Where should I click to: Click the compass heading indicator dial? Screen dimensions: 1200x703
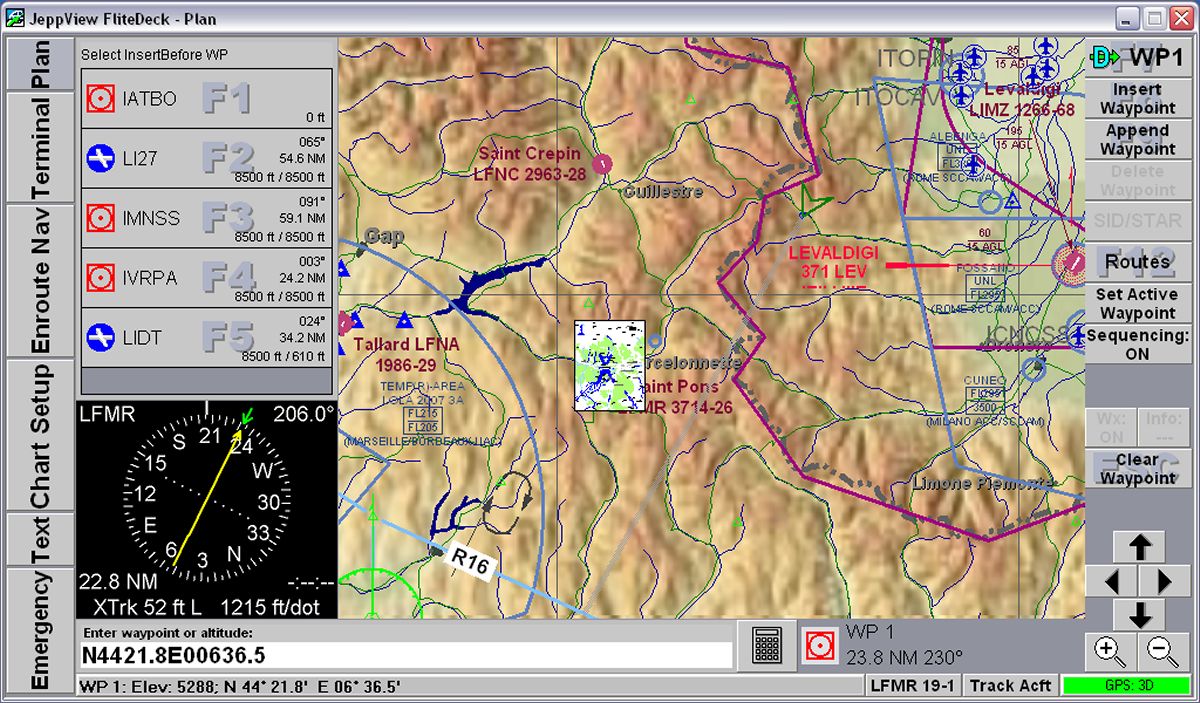(206, 497)
